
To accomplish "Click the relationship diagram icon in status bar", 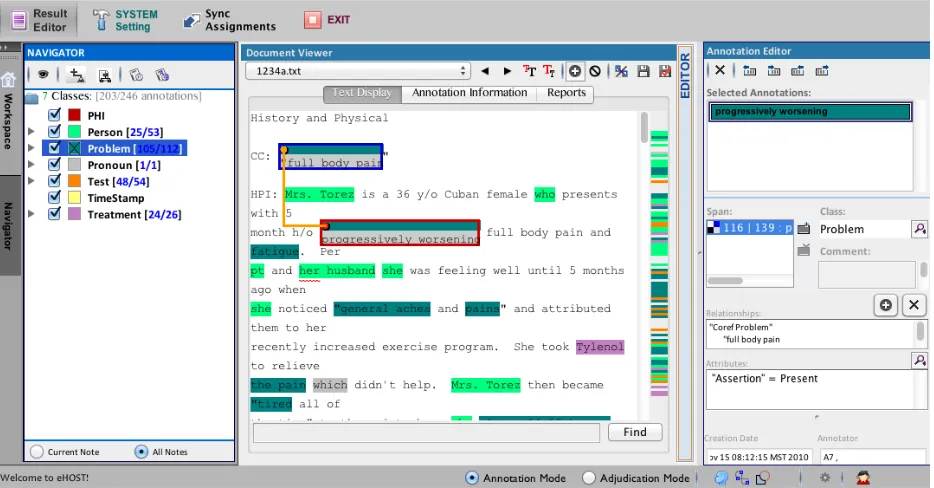I will (x=742, y=477).
